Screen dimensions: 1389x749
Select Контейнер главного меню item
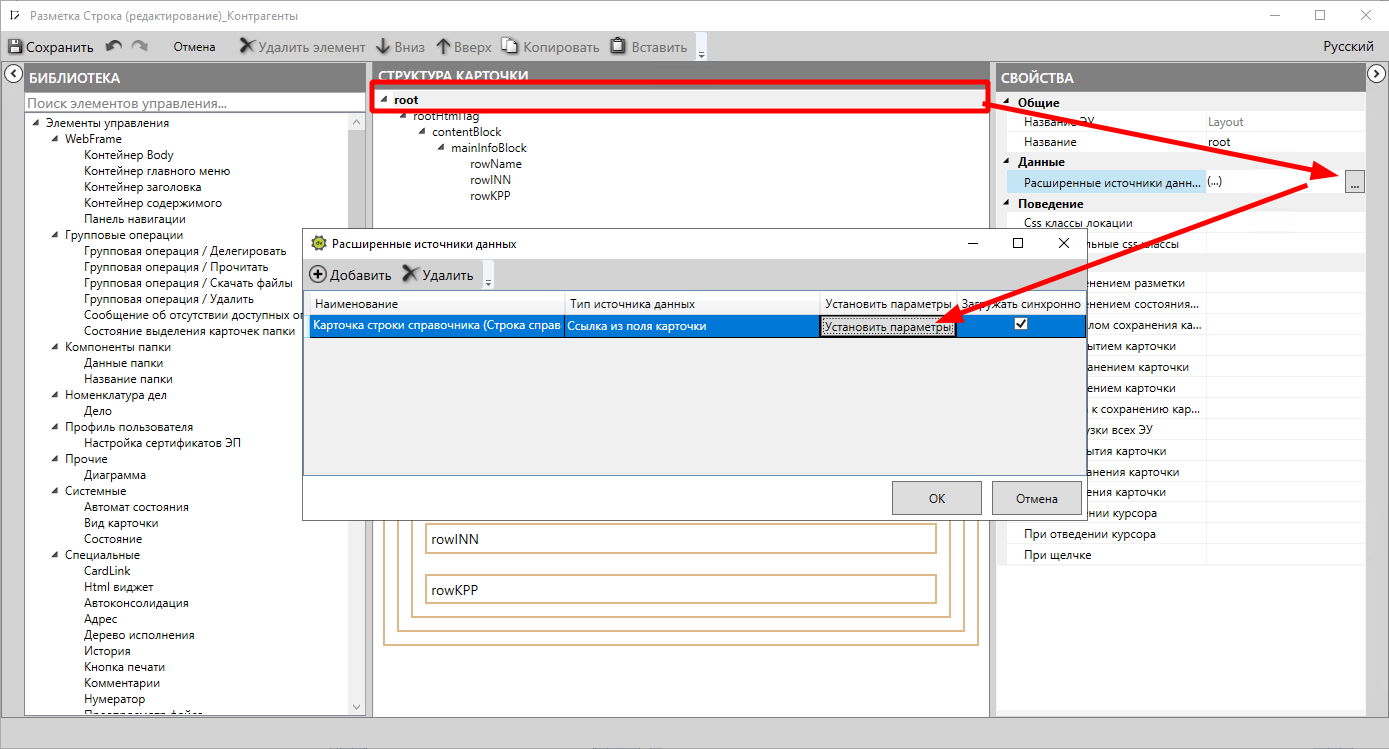click(157, 171)
